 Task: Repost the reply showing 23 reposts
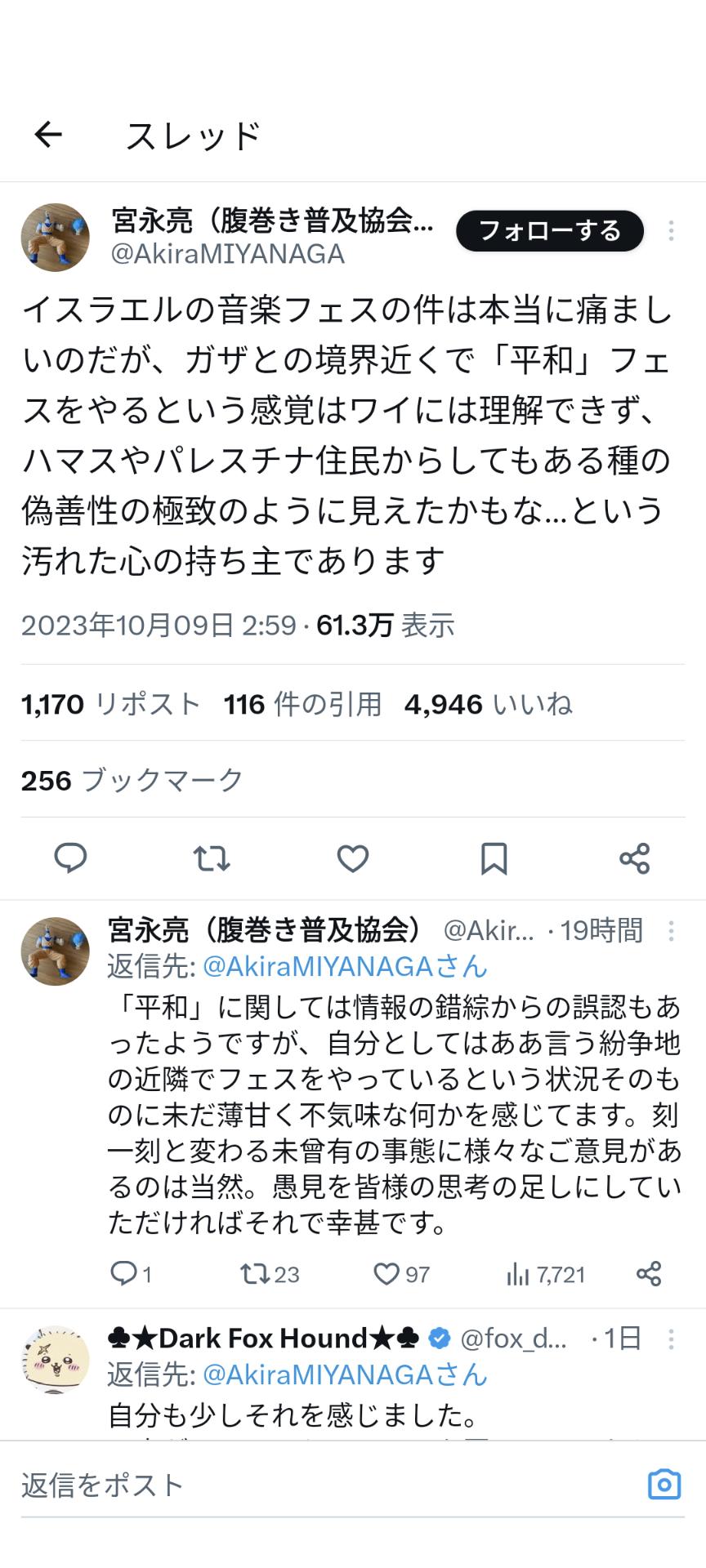coord(270,1274)
